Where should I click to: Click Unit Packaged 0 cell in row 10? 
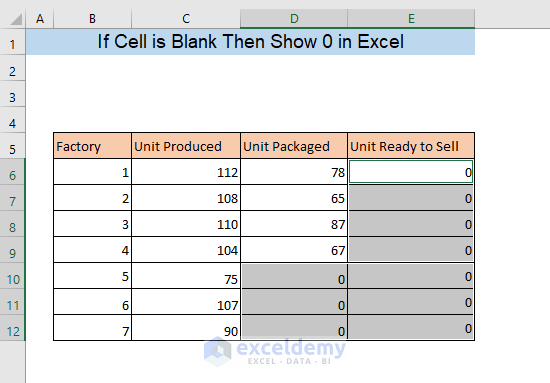click(294, 276)
